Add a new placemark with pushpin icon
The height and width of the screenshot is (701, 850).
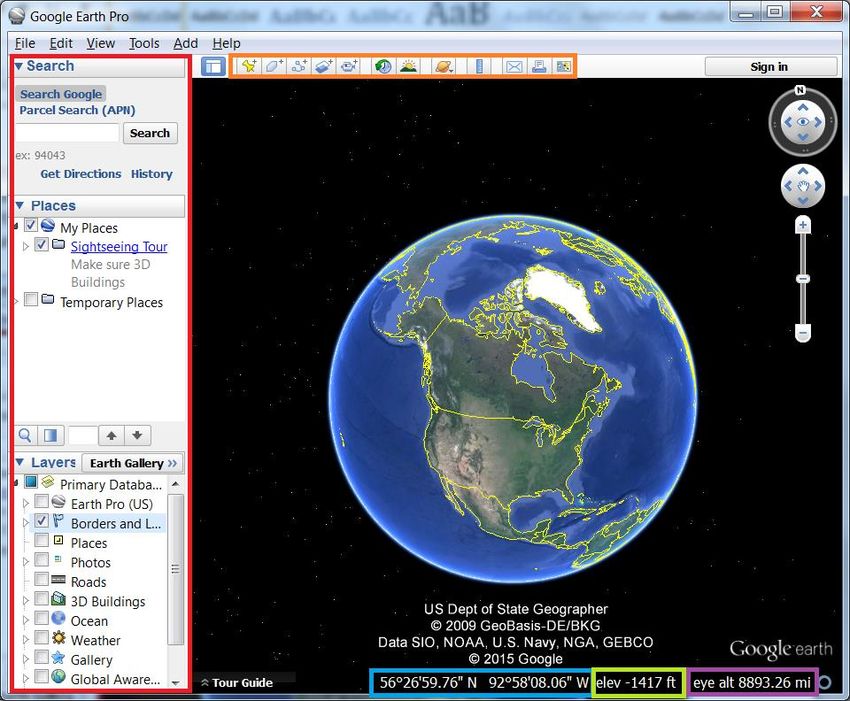click(x=249, y=66)
